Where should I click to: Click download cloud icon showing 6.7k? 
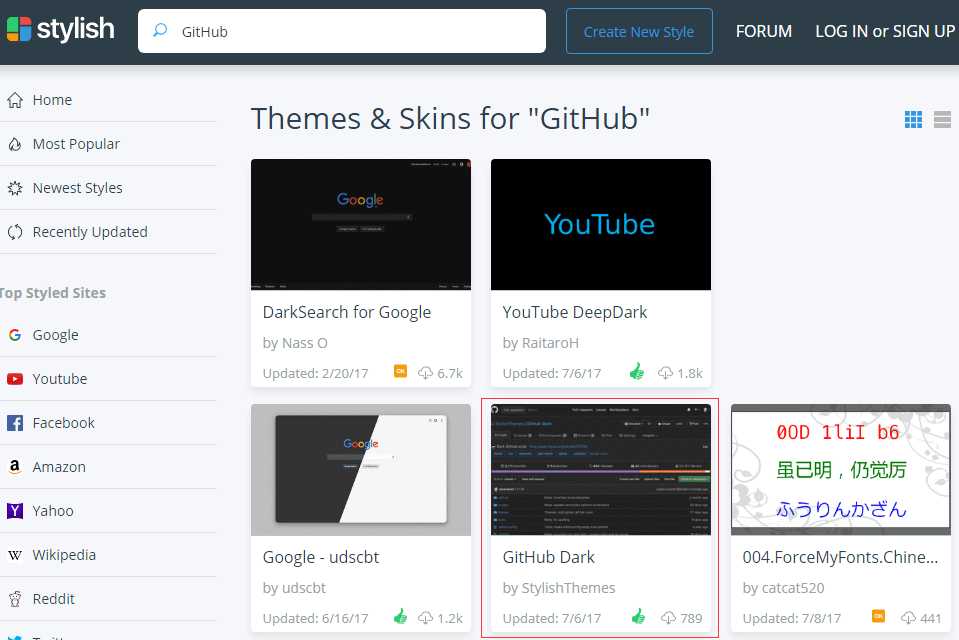coord(425,373)
